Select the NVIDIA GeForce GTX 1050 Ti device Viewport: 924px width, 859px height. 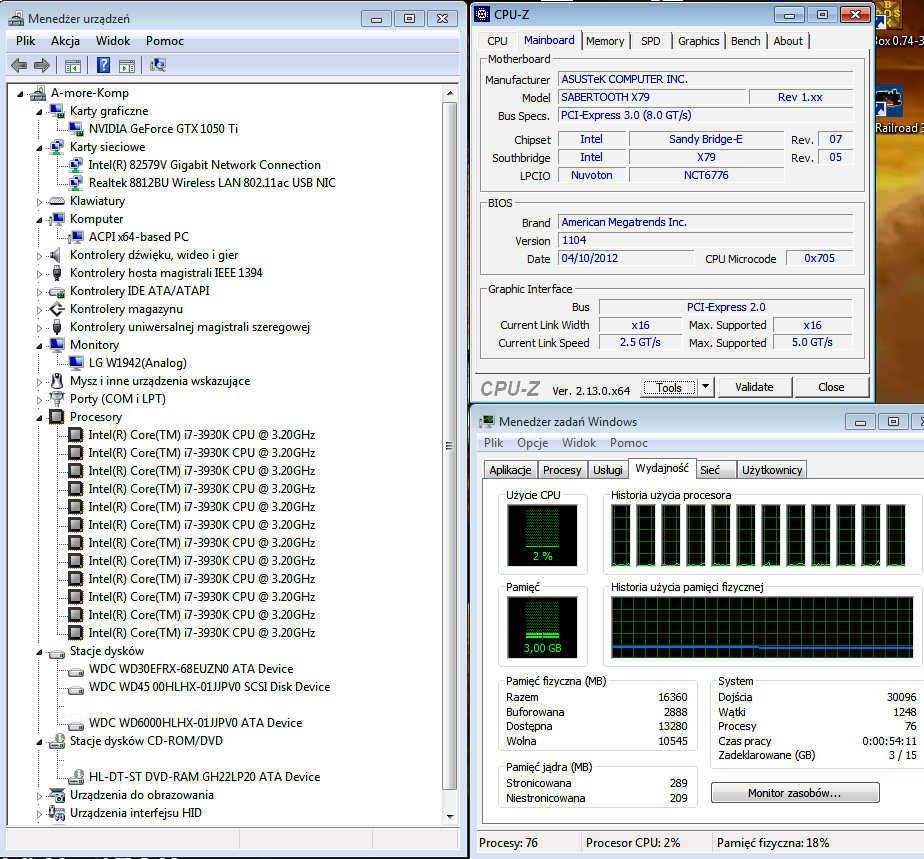163,128
